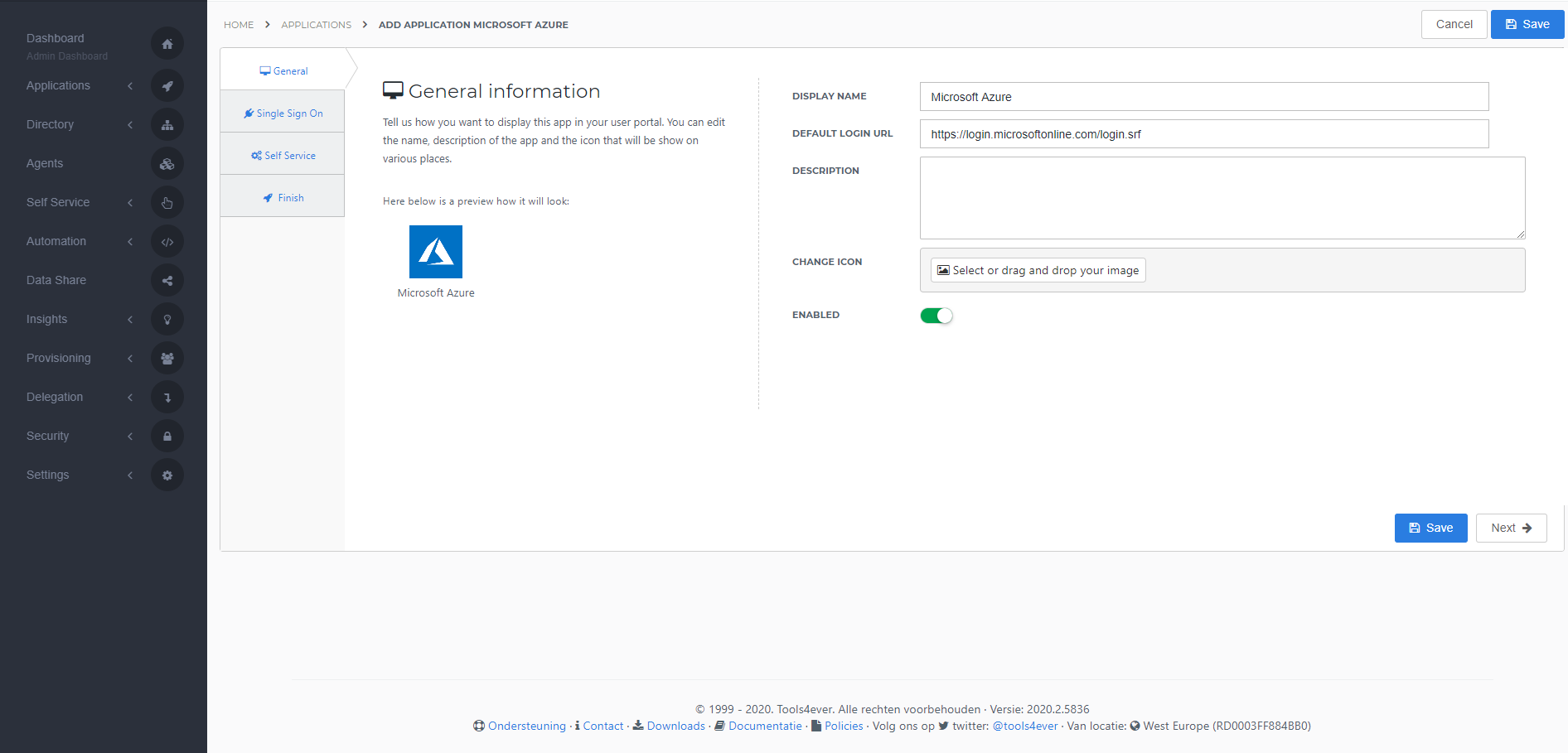1568x753 pixels.
Task: Open the Ondersteuning footer link
Action: tap(526, 726)
